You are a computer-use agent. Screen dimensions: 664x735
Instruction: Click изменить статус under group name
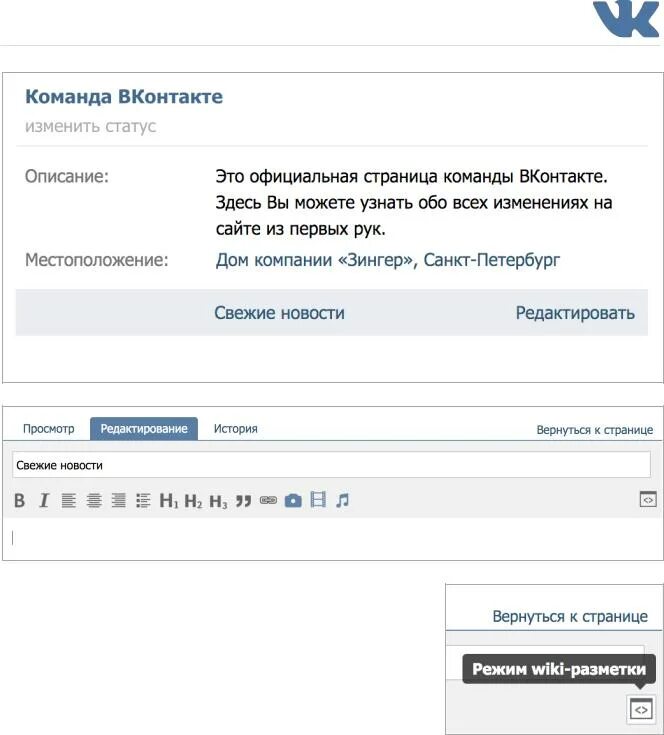(90, 126)
